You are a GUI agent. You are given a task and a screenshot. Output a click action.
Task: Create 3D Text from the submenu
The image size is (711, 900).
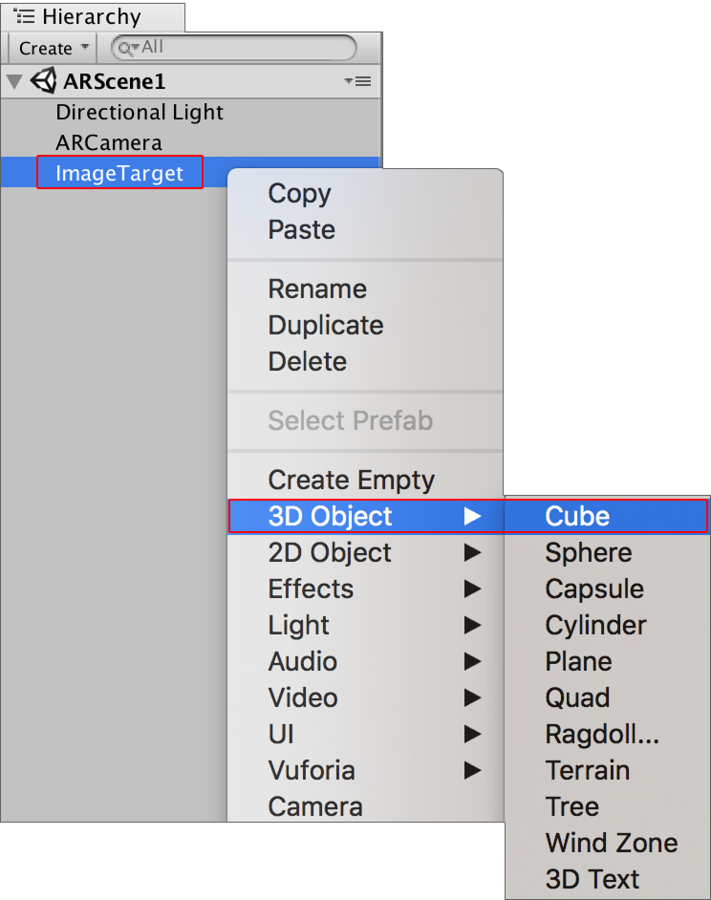click(607, 879)
